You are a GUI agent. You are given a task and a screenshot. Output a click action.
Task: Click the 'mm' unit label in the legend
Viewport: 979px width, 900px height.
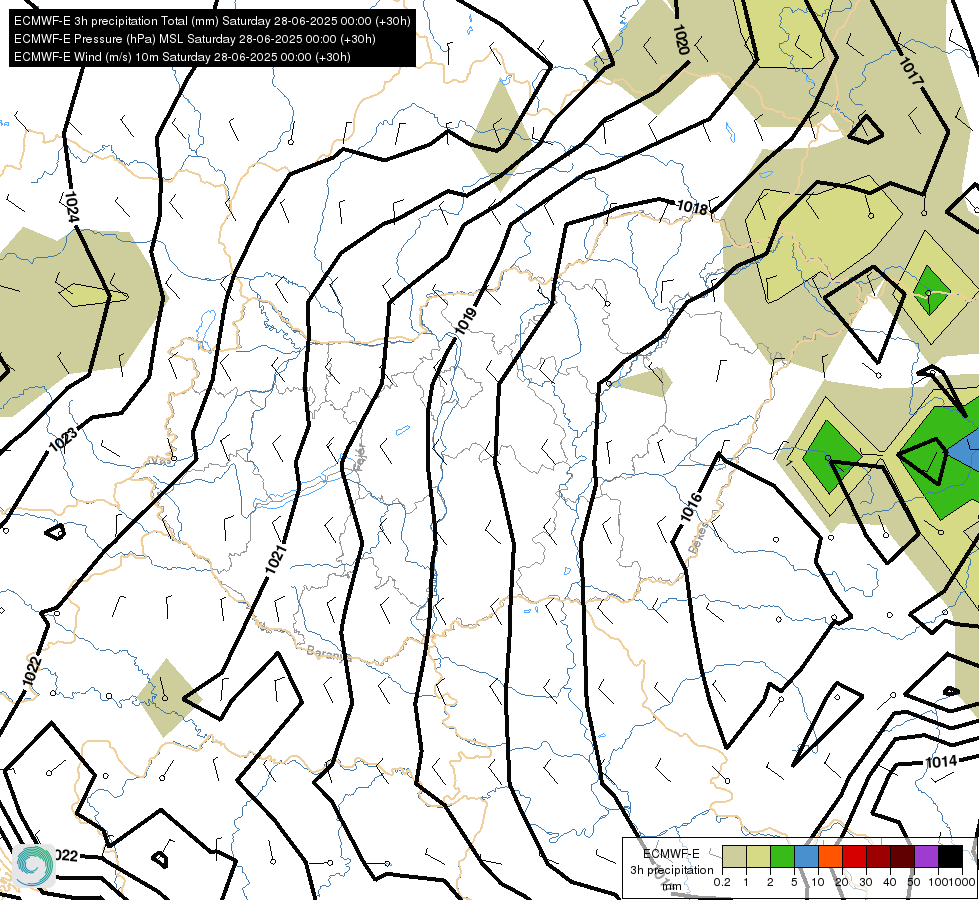[x=672, y=886]
